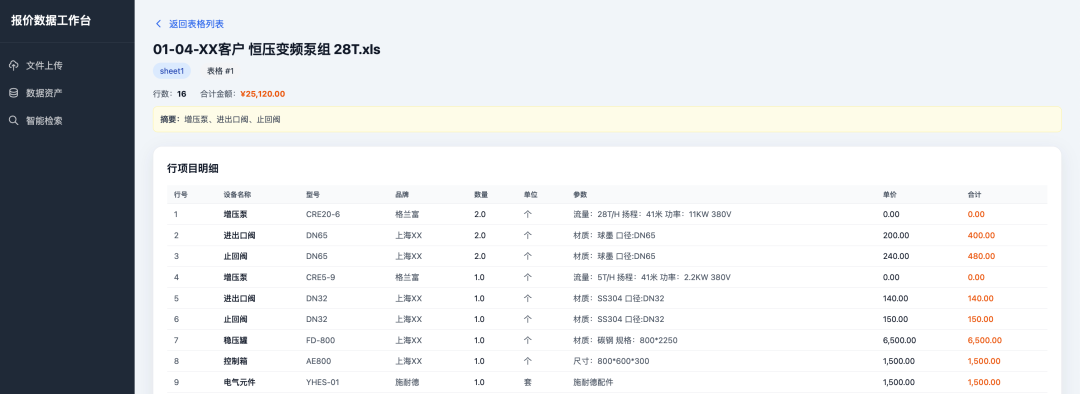The height and width of the screenshot is (394, 1080).
Task: Click model cell CRE20-6
Action: pyautogui.click(x=323, y=214)
